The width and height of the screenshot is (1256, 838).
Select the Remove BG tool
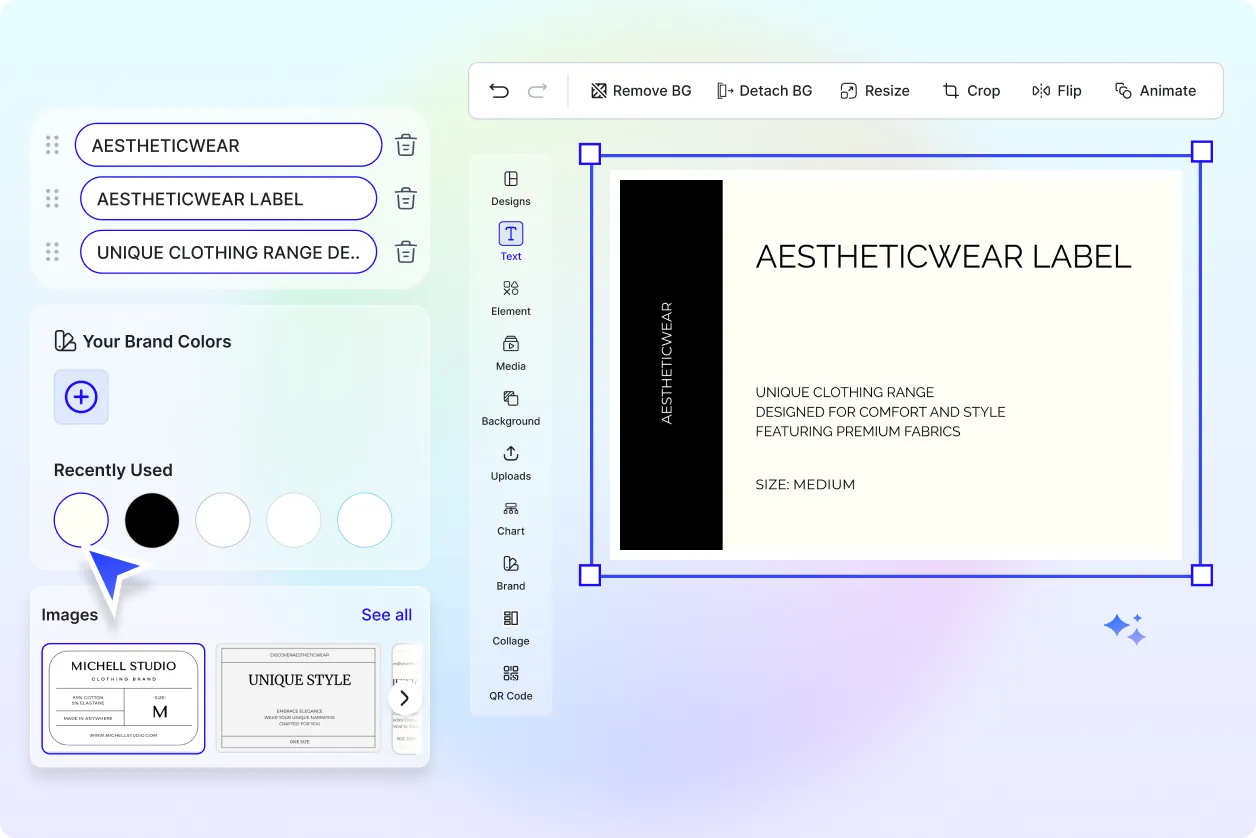(640, 90)
